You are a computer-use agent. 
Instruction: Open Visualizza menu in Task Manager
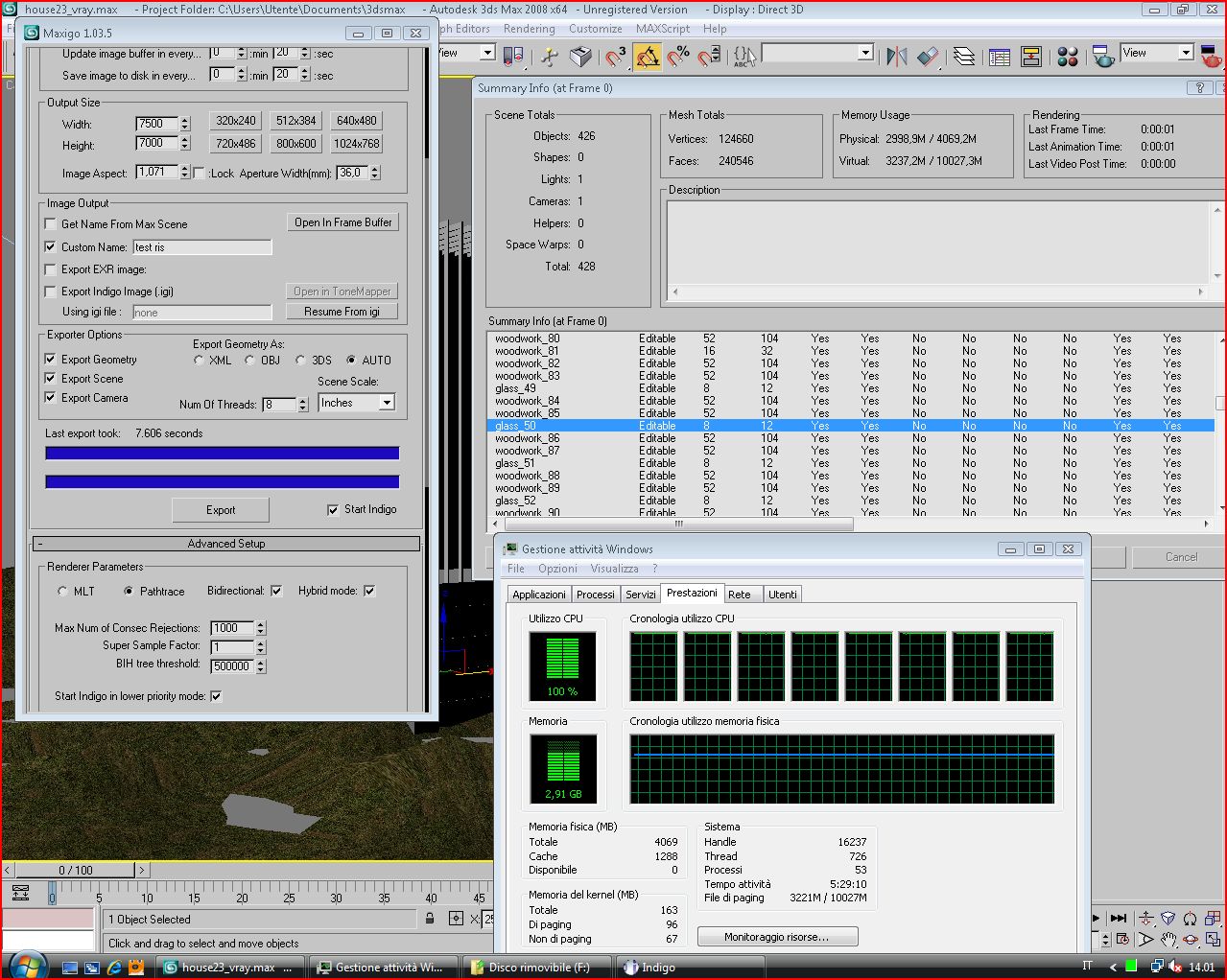tap(615, 569)
